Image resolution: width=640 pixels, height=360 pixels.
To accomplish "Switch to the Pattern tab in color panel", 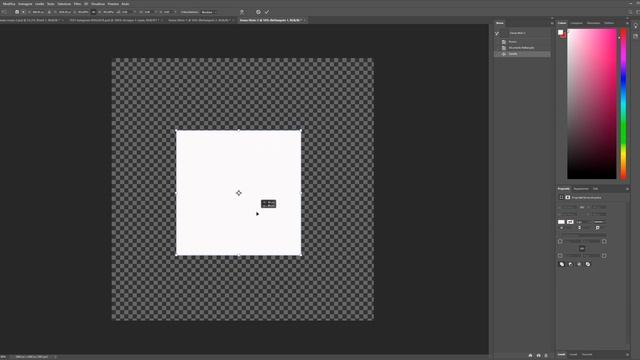I will pos(609,23).
